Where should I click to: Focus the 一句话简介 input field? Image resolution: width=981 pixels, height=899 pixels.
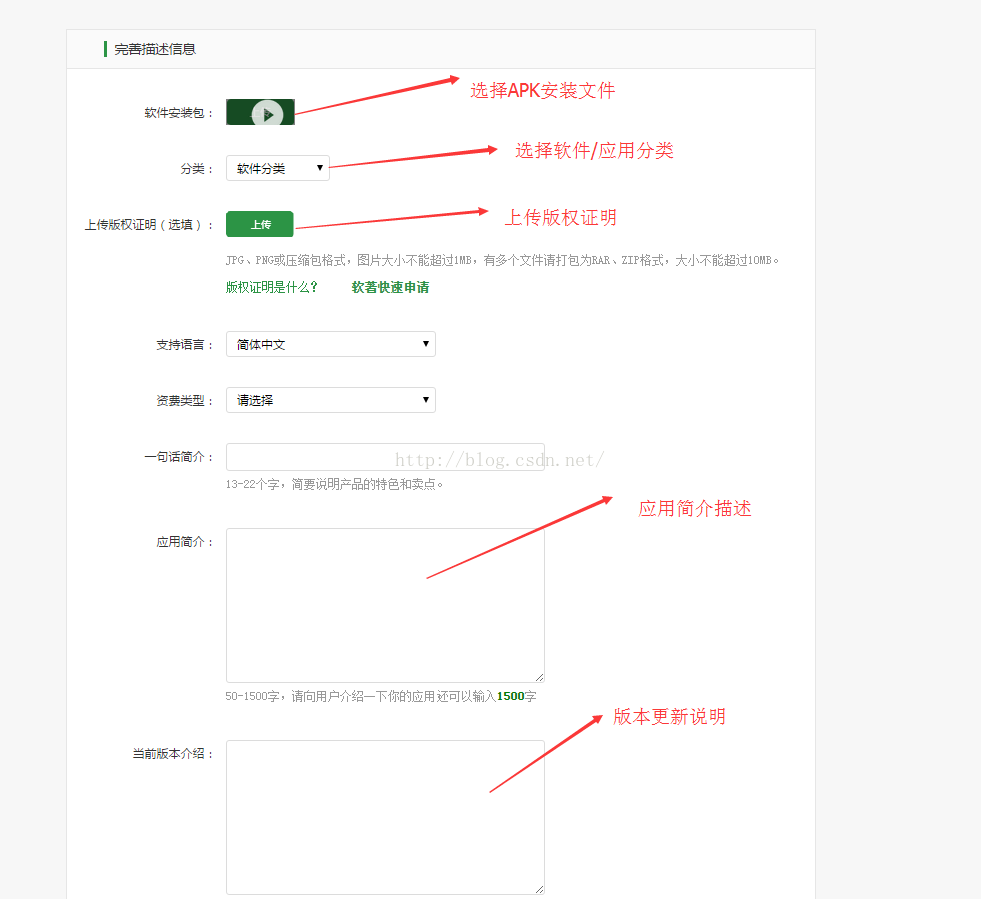click(x=385, y=457)
